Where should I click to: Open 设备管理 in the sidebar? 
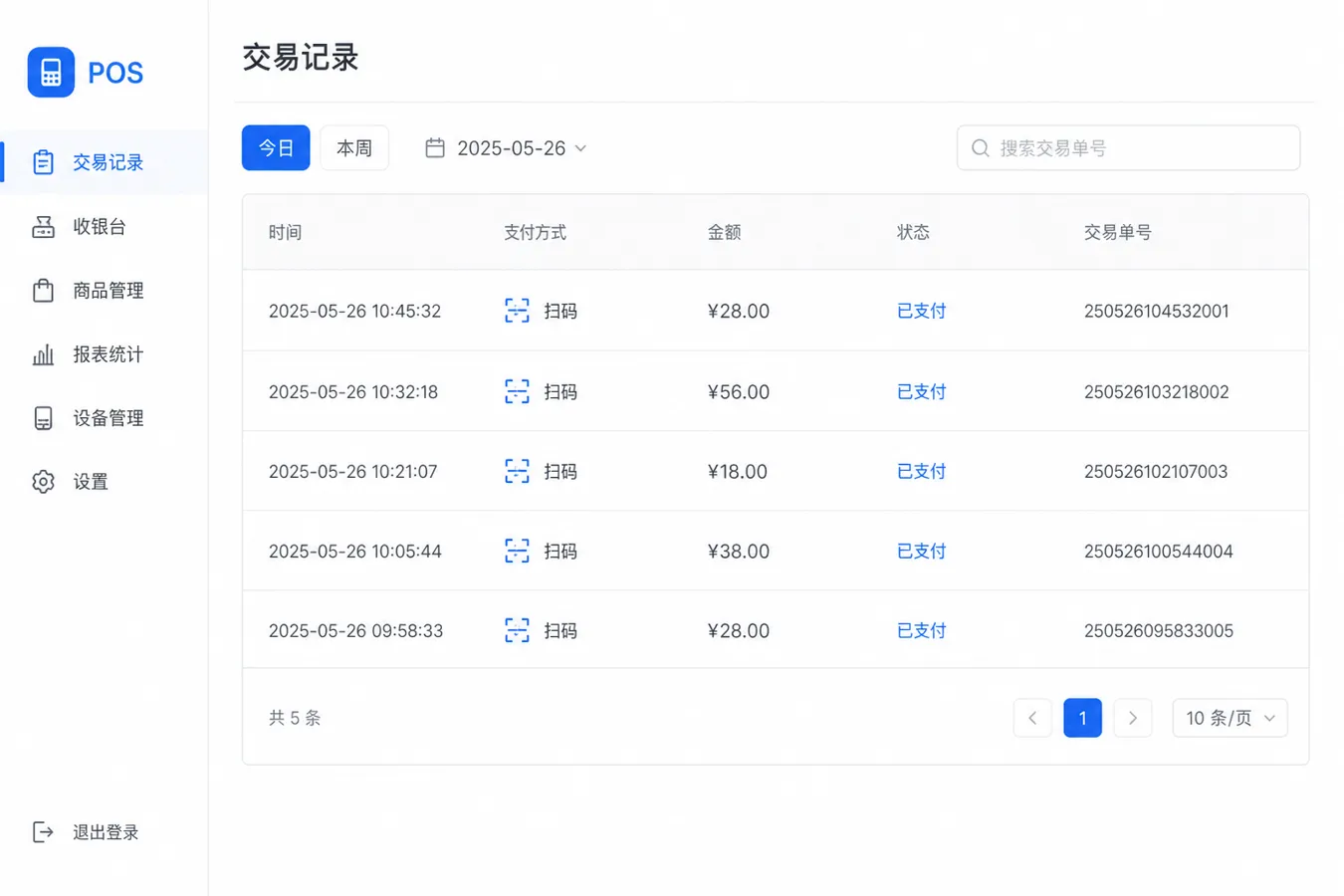104,418
